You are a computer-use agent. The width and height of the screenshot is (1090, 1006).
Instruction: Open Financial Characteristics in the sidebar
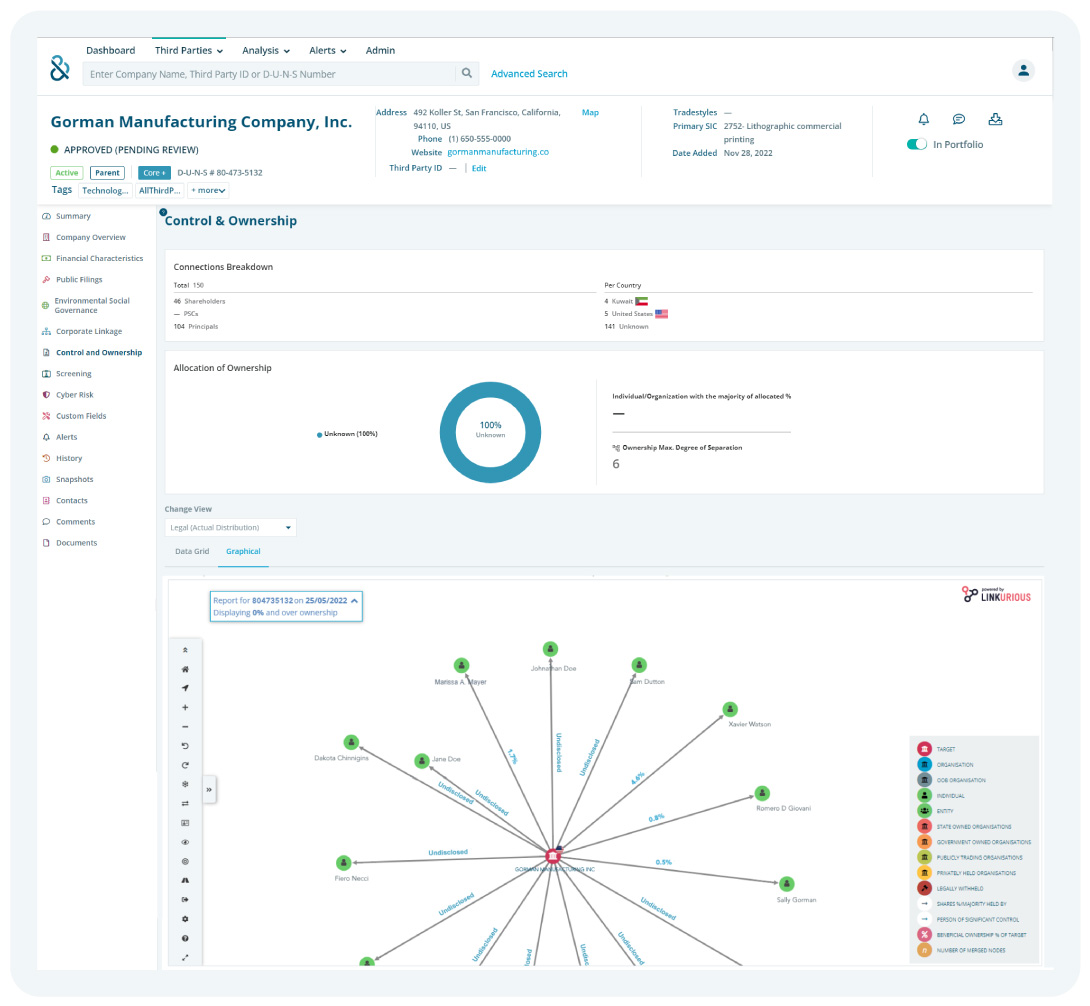coord(99,259)
